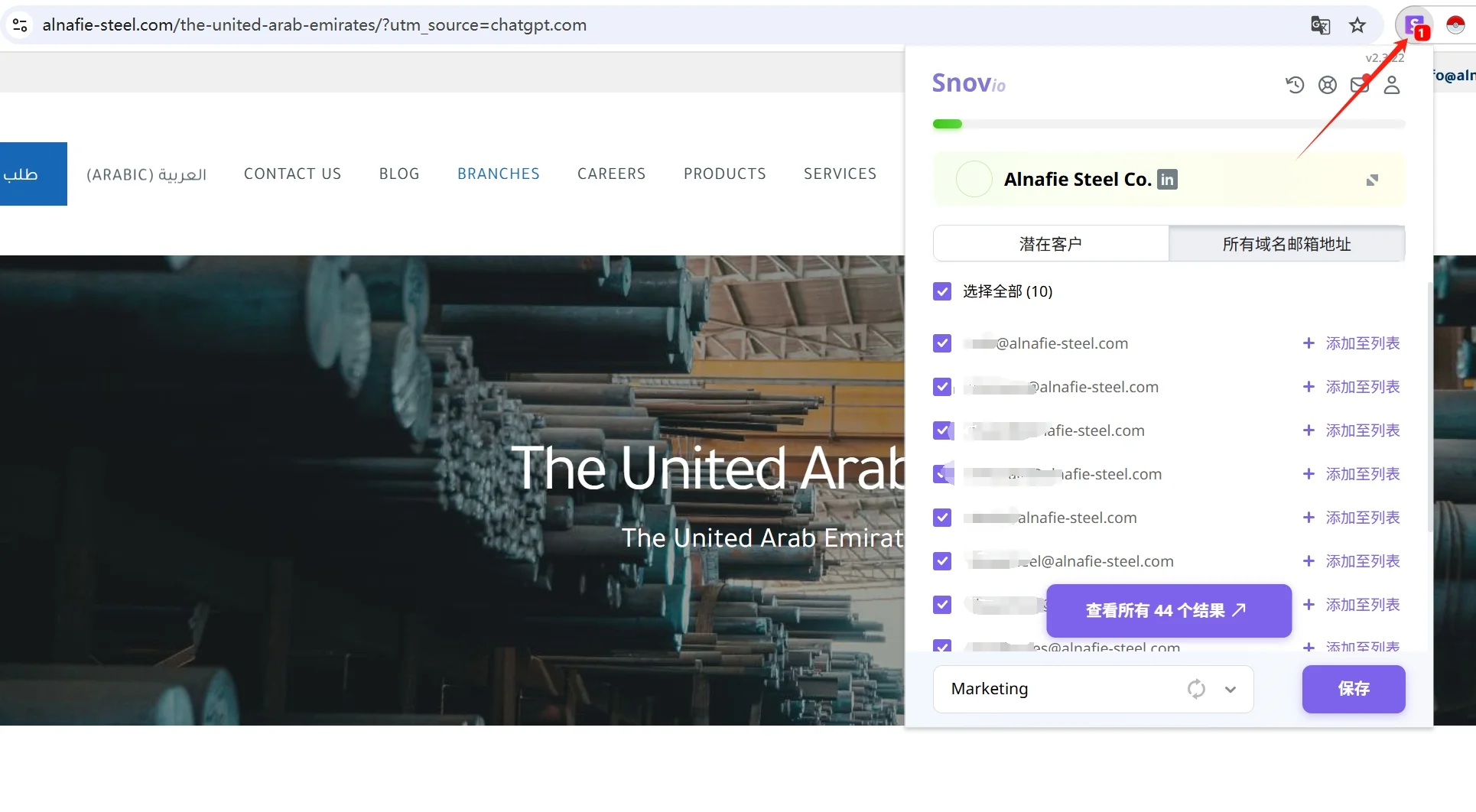Open Alnafie Steel Co. LinkedIn icon
The width and height of the screenshot is (1476, 812).
click(1167, 179)
